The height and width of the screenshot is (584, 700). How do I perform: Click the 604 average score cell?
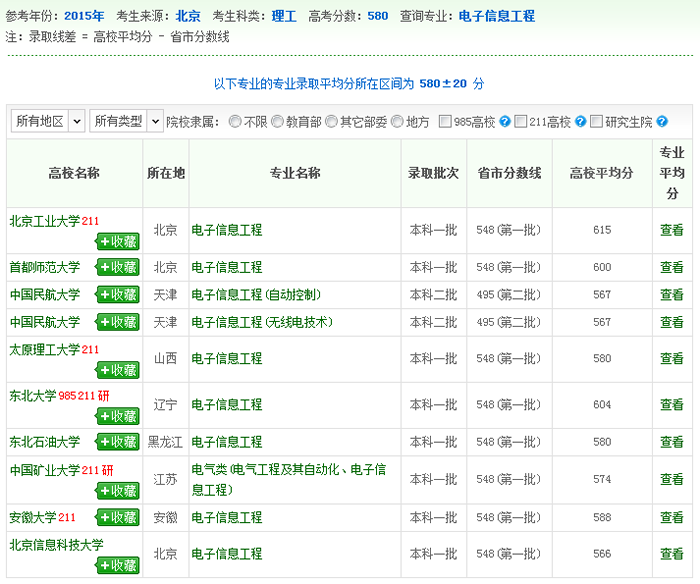[602, 405]
